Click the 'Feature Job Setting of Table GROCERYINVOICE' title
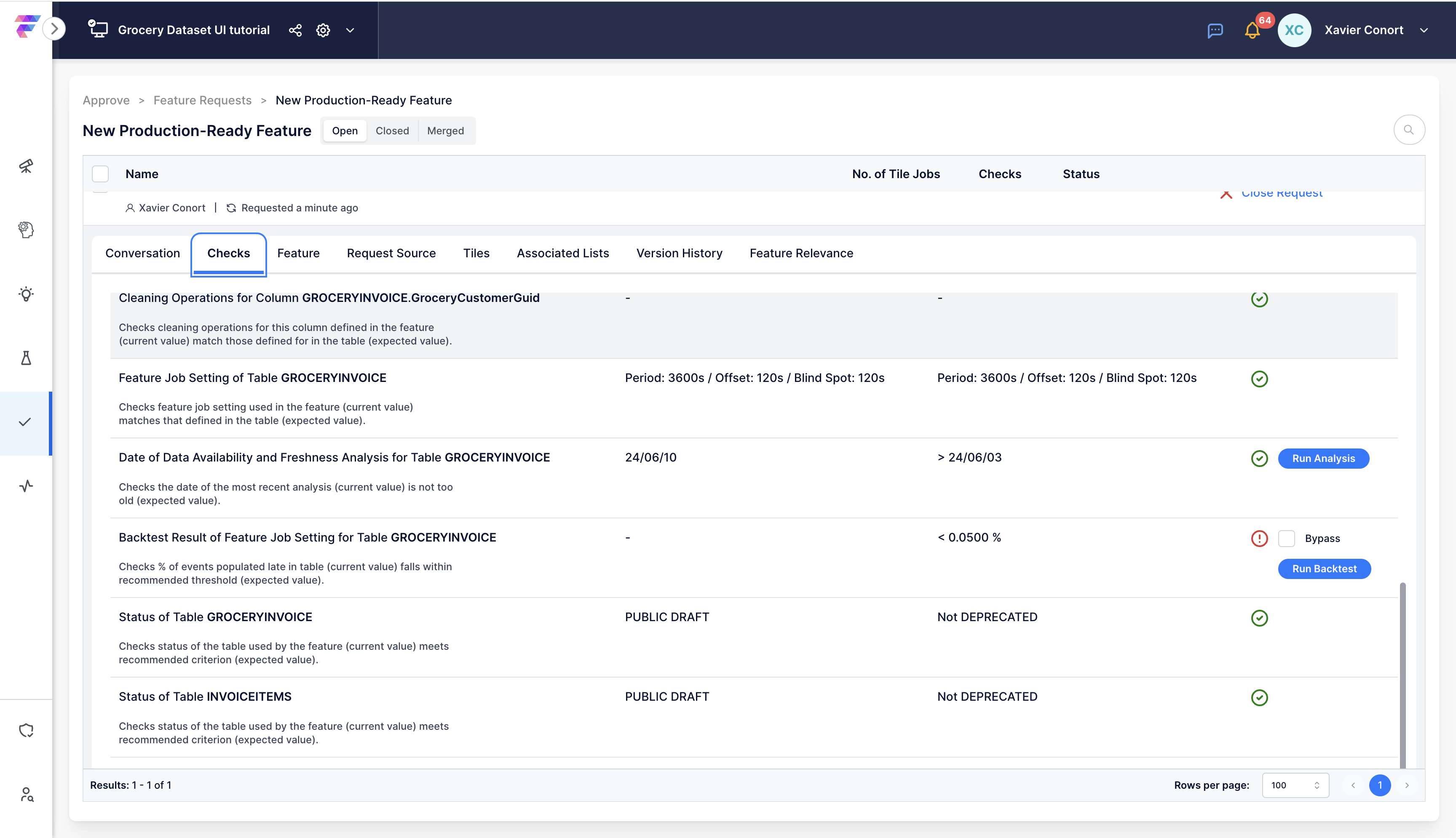 [252, 378]
